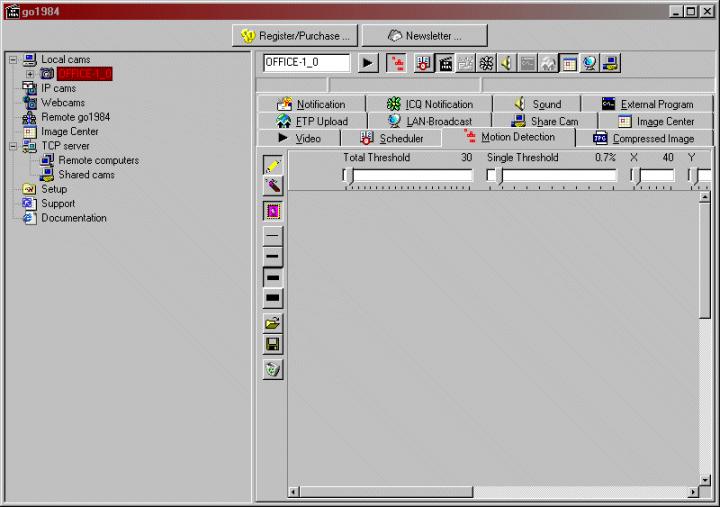Save the mask using the floppy disk icon
This screenshot has width=720, height=507.
click(273, 344)
